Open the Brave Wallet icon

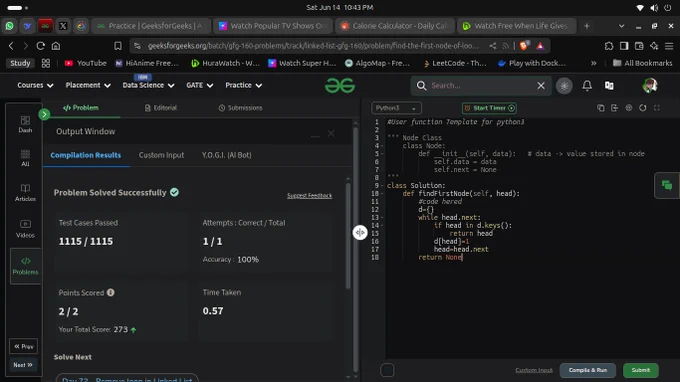(639, 46)
